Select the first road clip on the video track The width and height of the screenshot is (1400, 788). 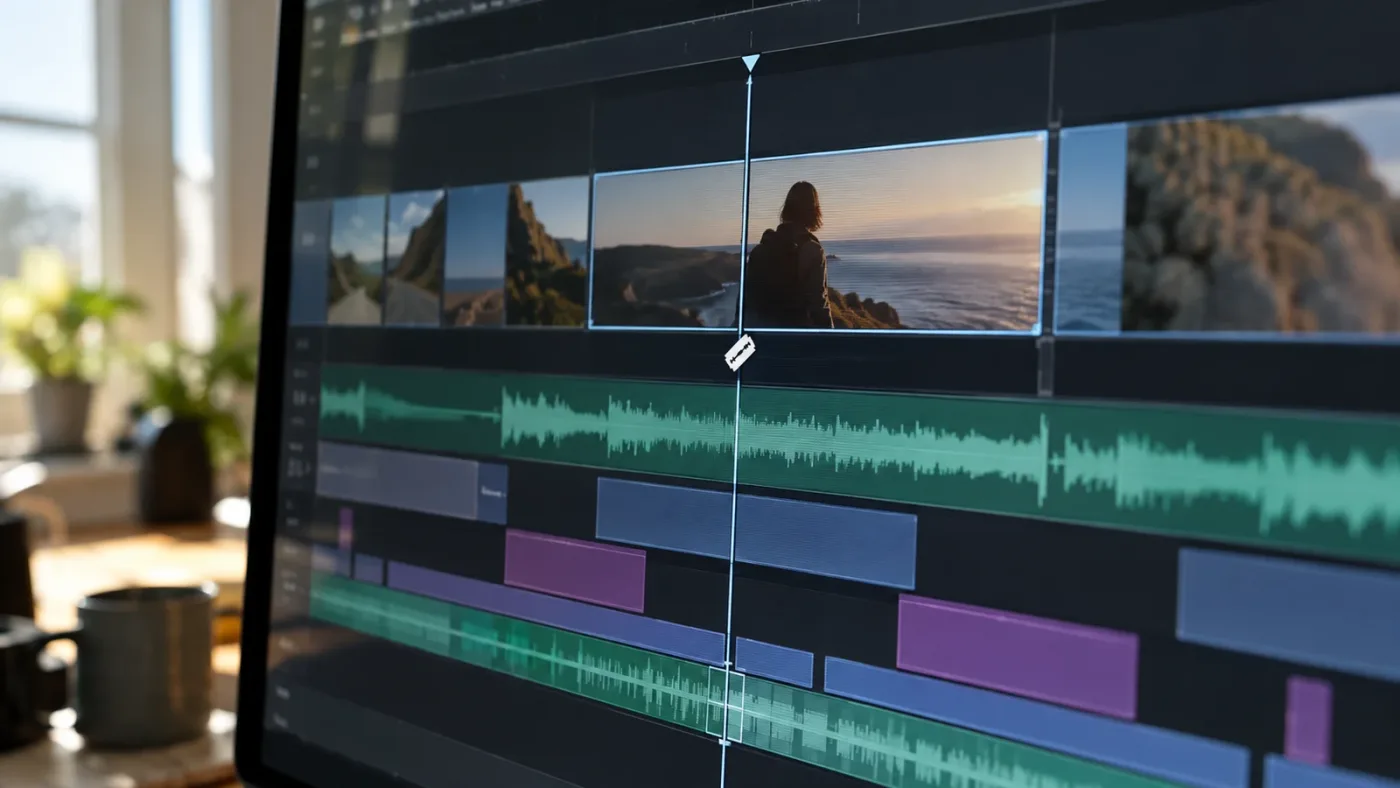356,260
